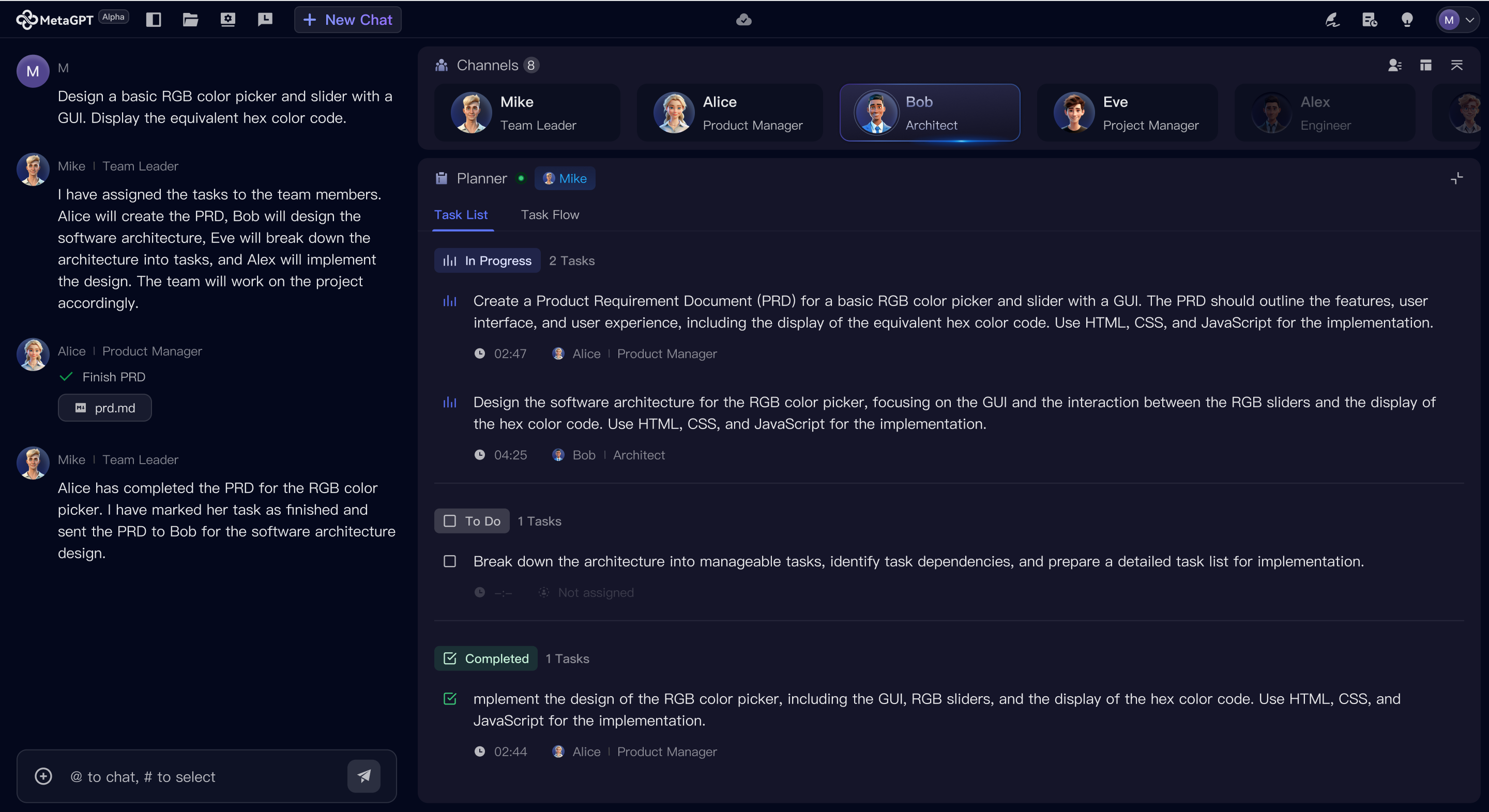Toggle the sidebar panel icon
Screen dimensions: 1489x812
[x=153, y=20]
